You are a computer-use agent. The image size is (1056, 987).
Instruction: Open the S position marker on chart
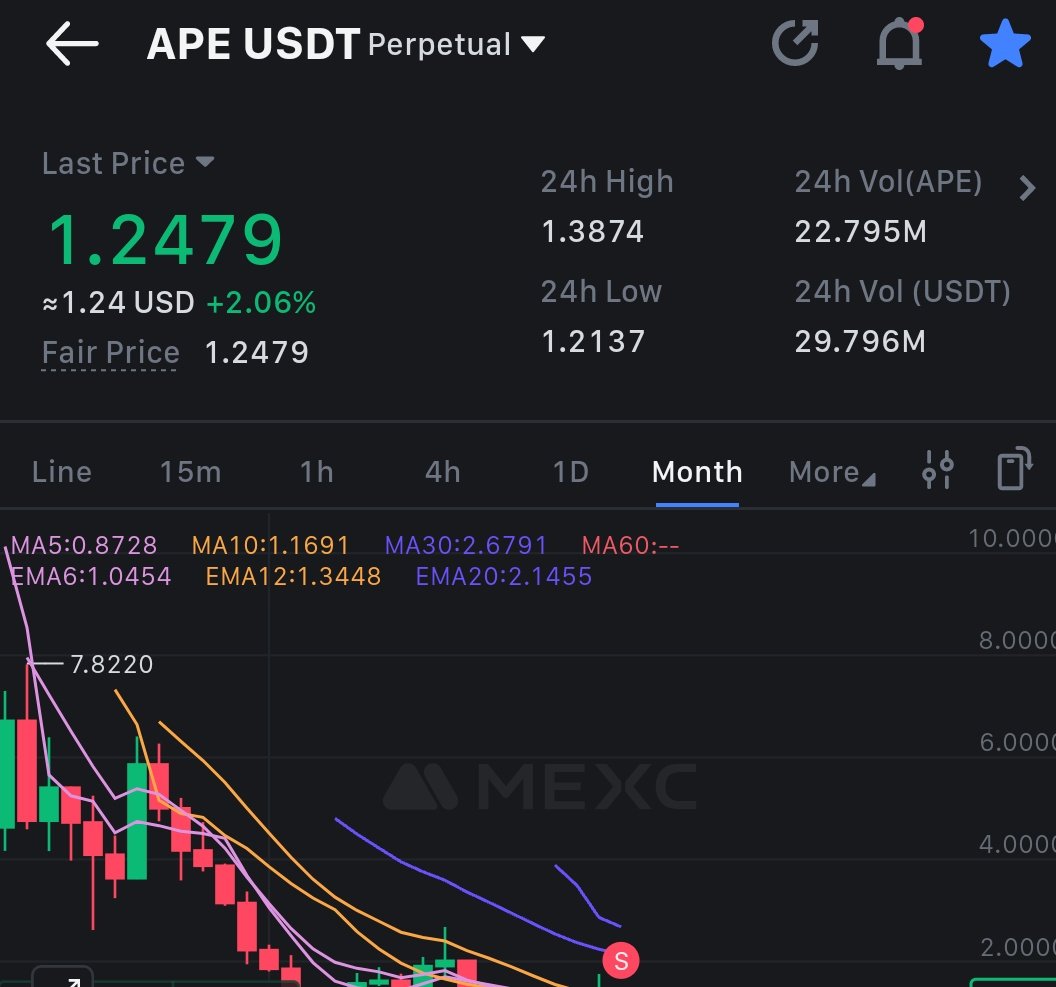click(620, 959)
